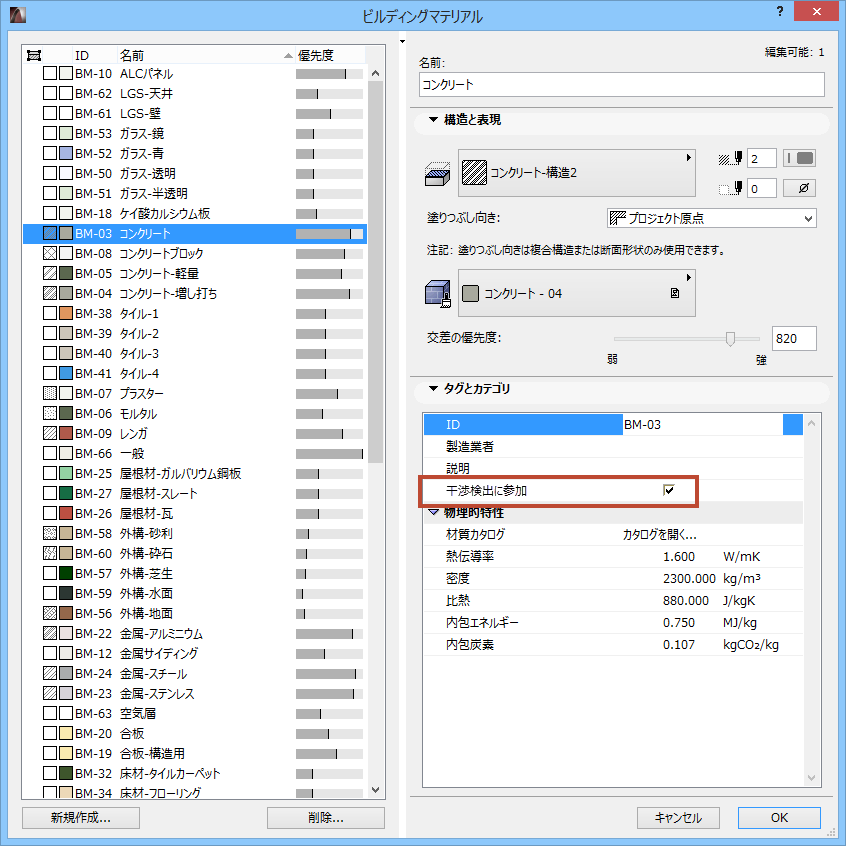Click the hatch icon of BM-09 レンガ
The height and width of the screenshot is (846, 846).
50,433
